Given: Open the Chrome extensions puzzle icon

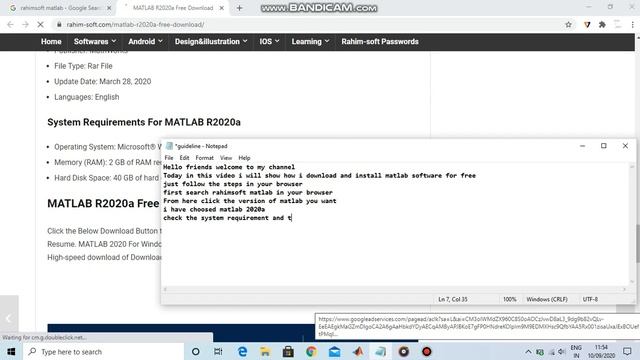Looking at the screenshot, I should pyautogui.click(x=602, y=24).
